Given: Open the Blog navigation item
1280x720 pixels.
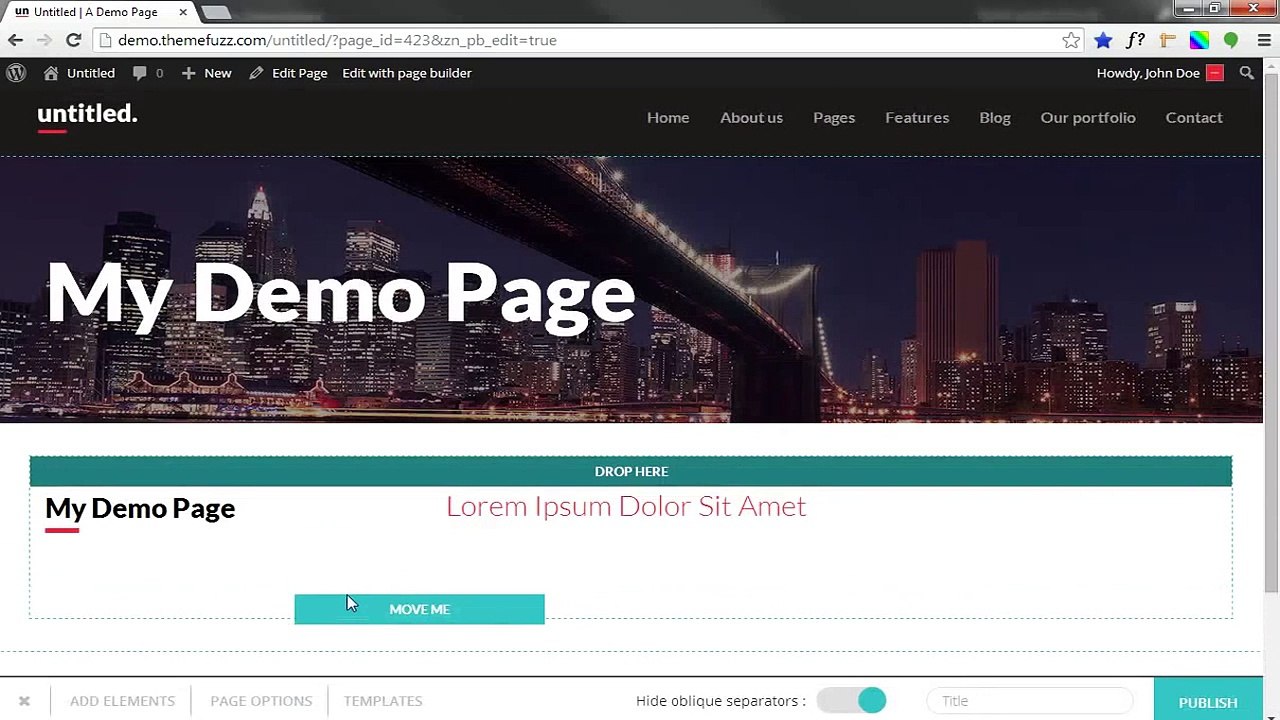Looking at the screenshot, I should tap(995, 117).
